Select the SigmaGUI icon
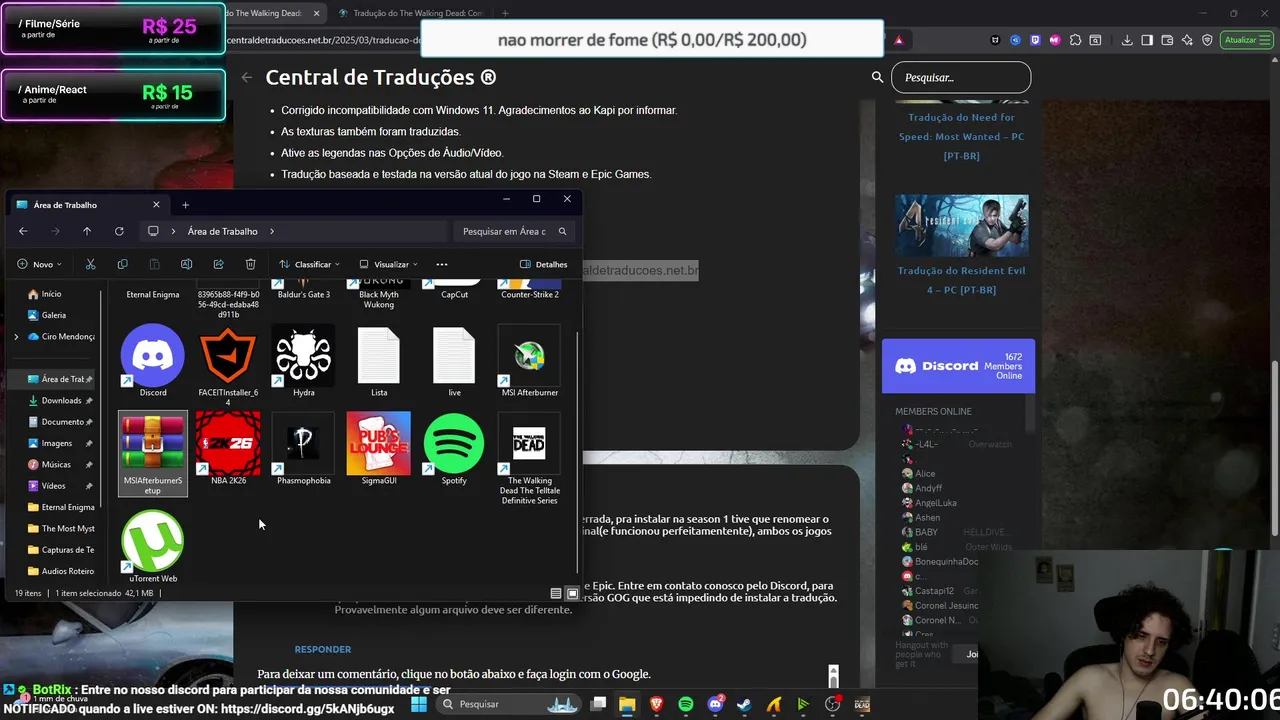Screen dimensions: 1280x720 click(x=379, y=449)
